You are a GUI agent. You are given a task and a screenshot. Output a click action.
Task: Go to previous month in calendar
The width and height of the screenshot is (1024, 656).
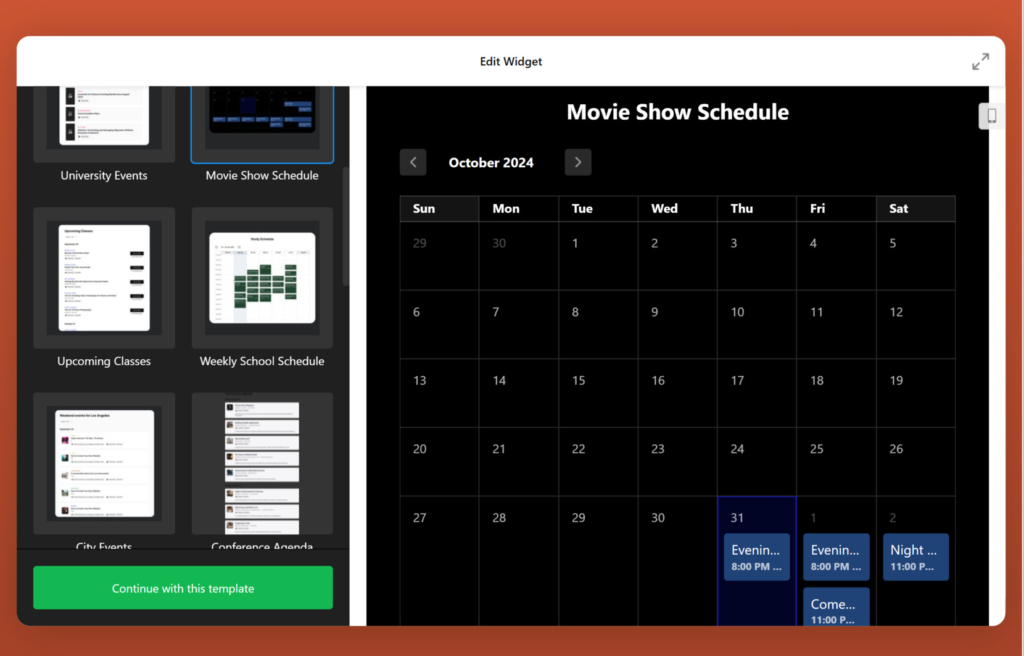413,163
